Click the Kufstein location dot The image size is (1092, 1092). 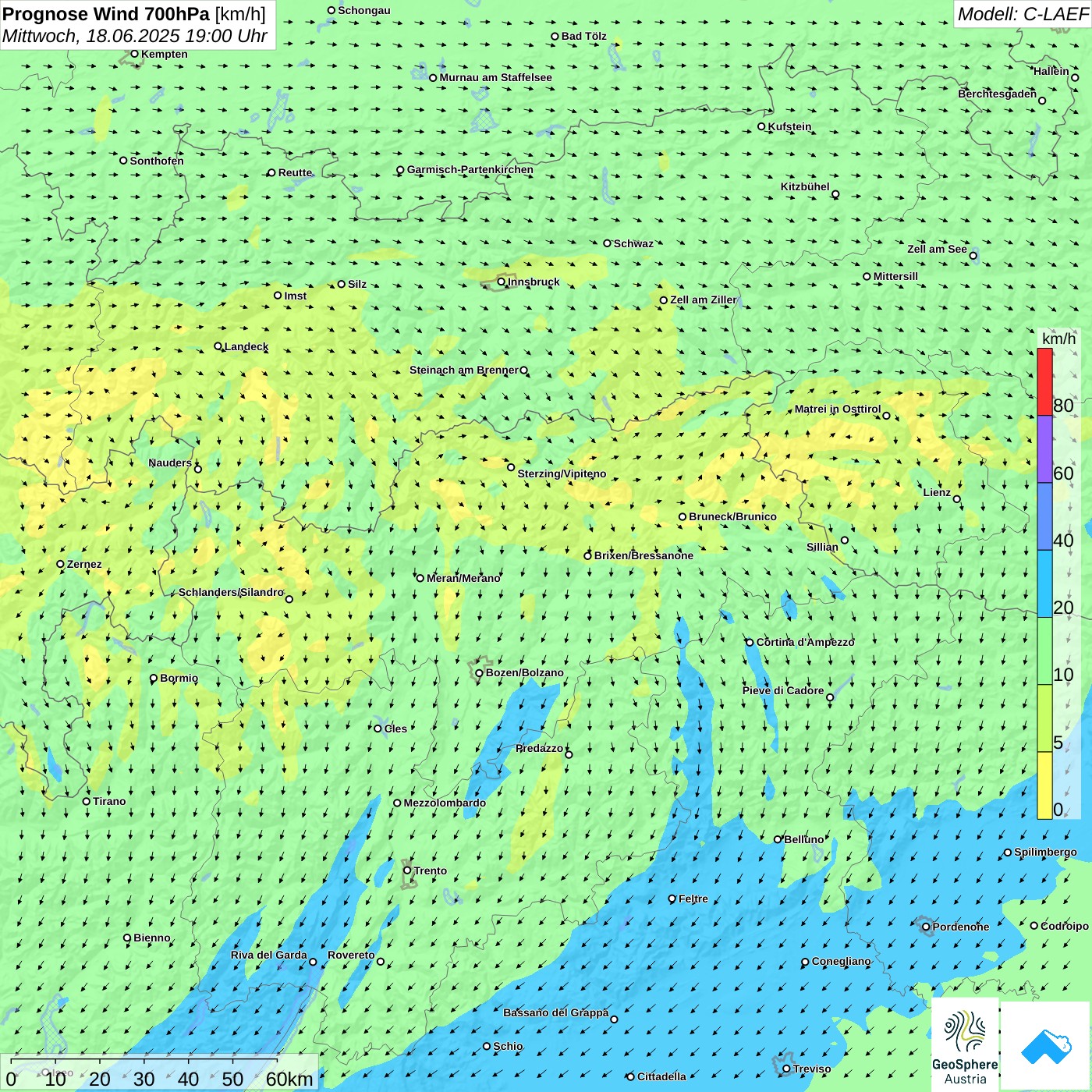coord(761,126)
